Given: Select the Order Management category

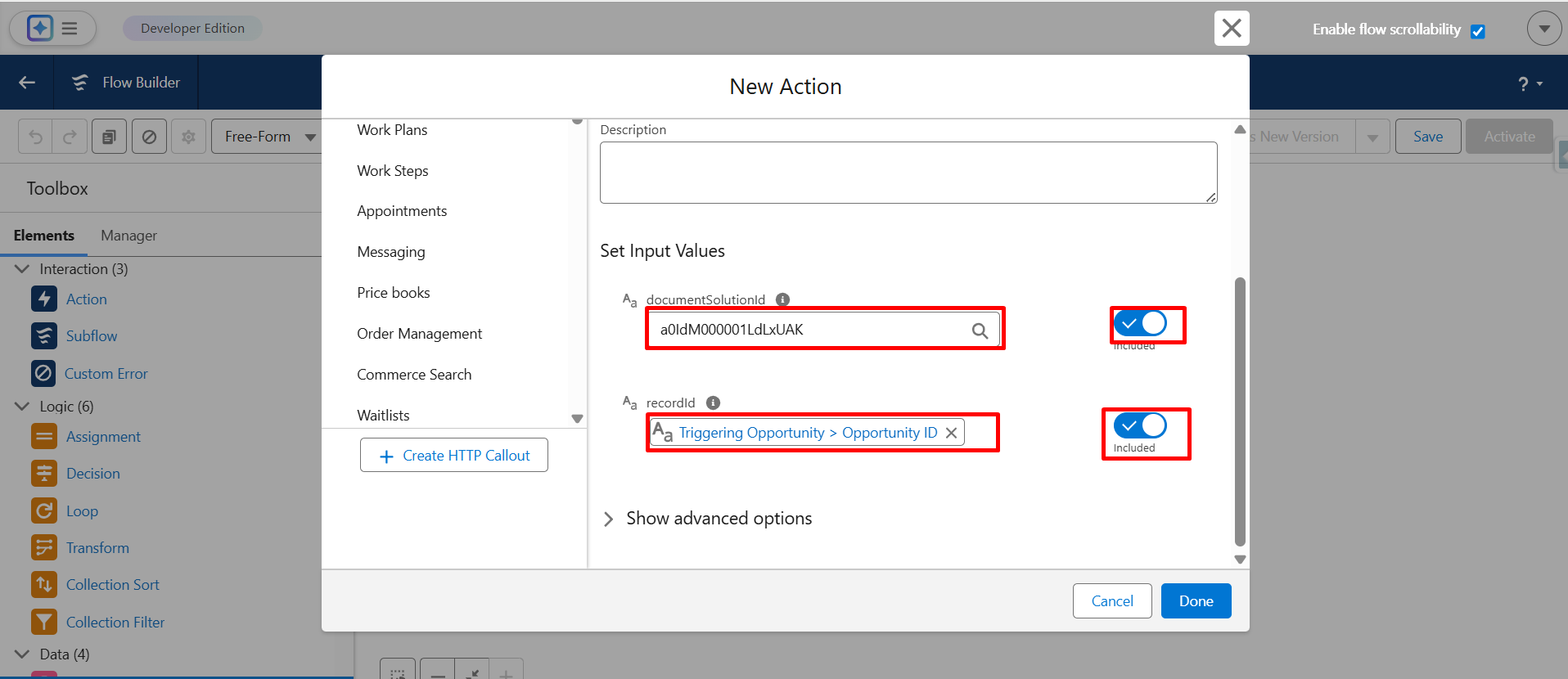Looking at the screenshot, I should coord(419,334).
